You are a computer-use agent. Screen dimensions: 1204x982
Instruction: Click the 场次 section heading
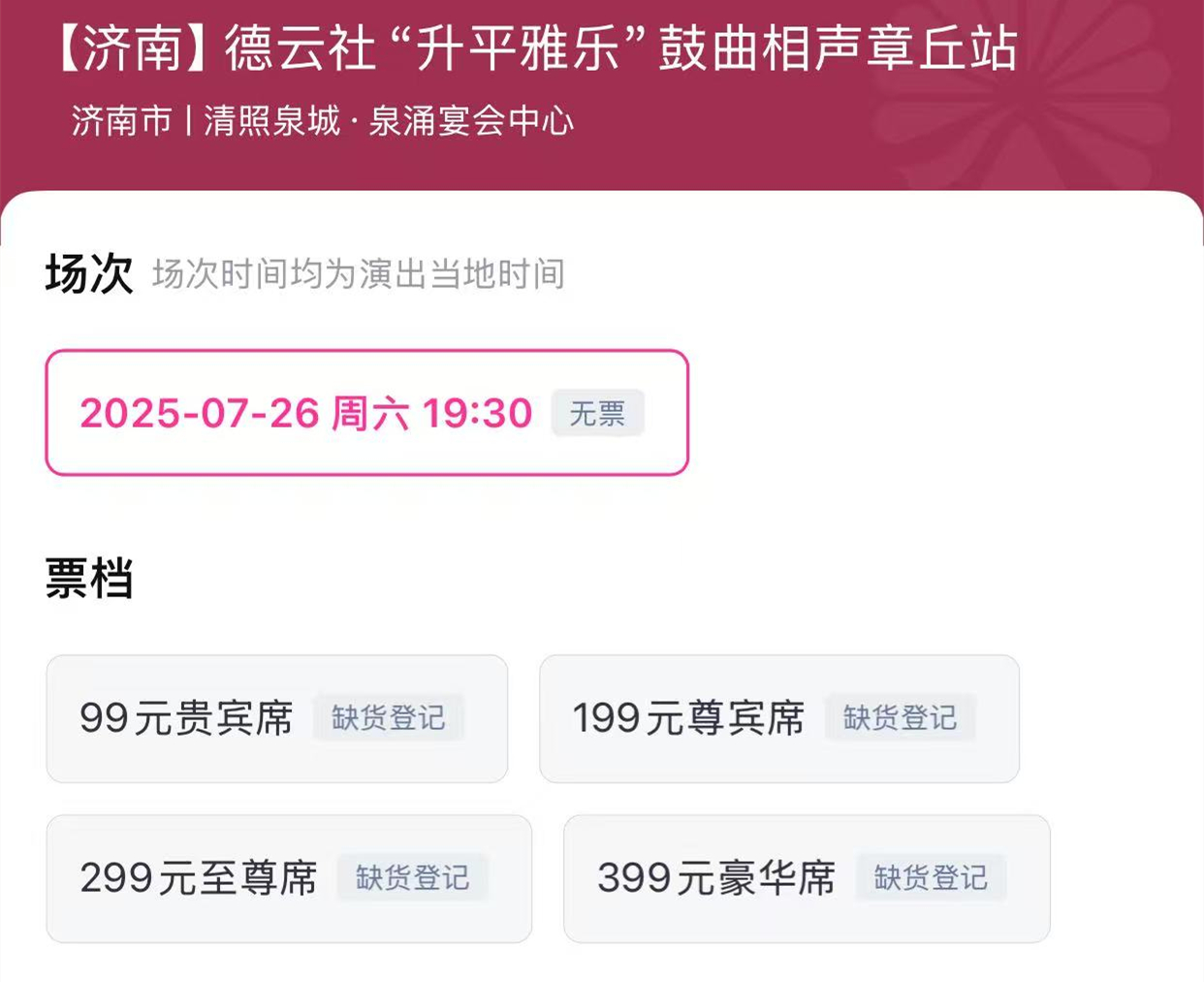click(88, 274)
